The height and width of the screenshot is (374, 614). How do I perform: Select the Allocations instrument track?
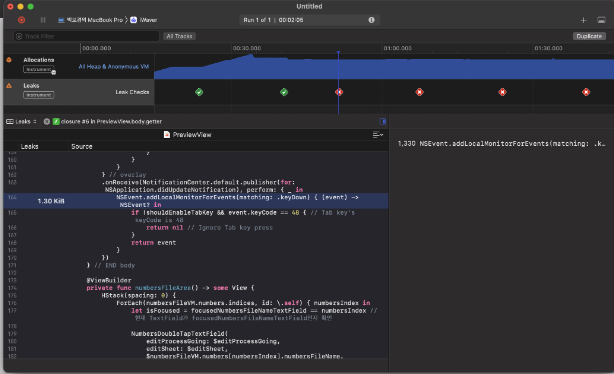(79, 67)
